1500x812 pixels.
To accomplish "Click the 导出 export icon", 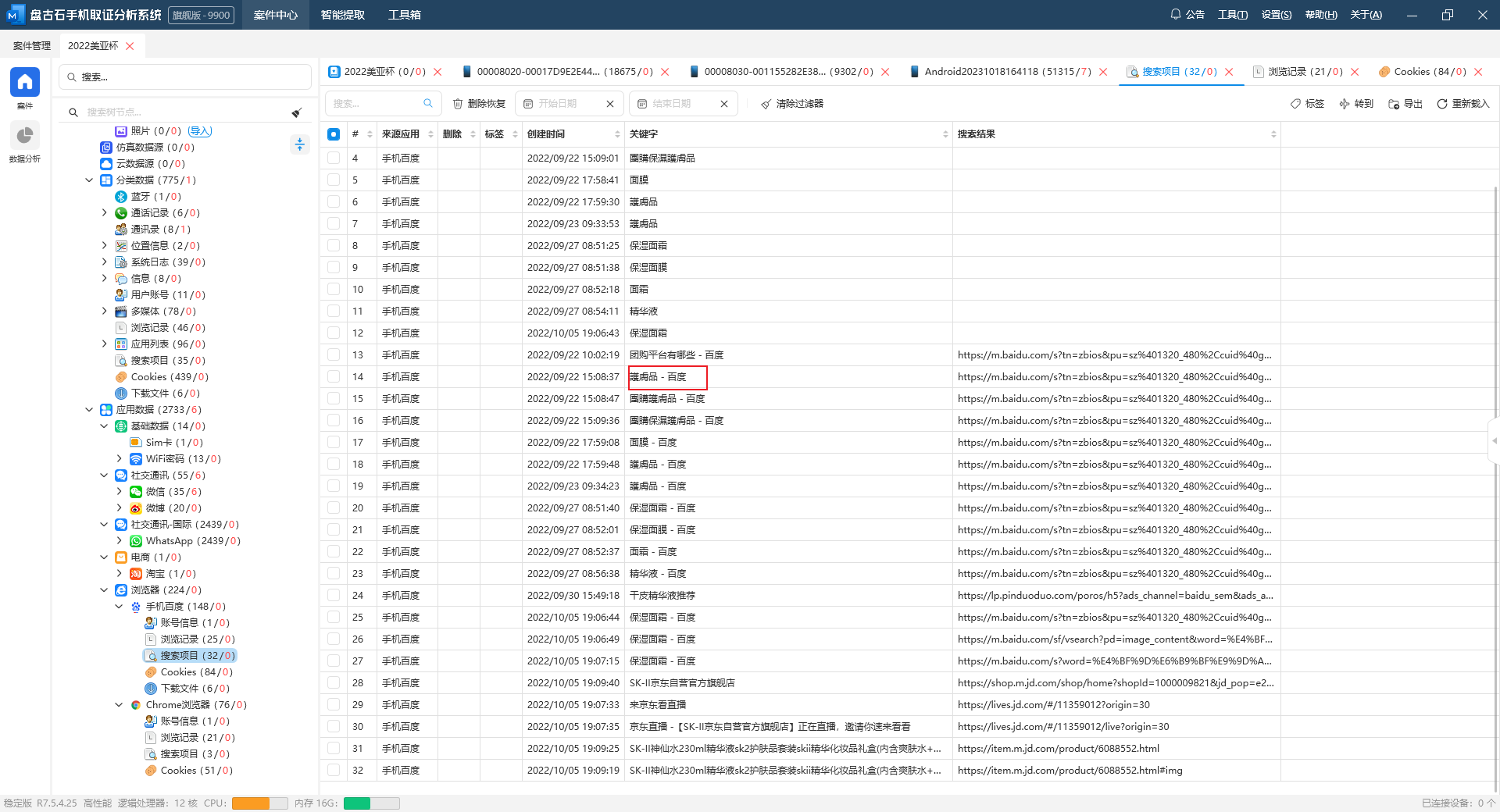I will point(1393,104).
